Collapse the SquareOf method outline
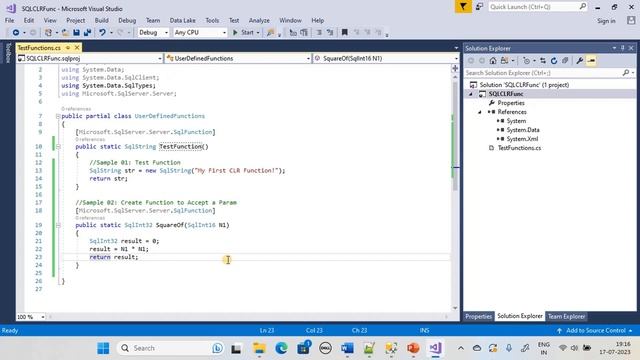The height and width of the screenshot is (360, 640). [58, 225]
